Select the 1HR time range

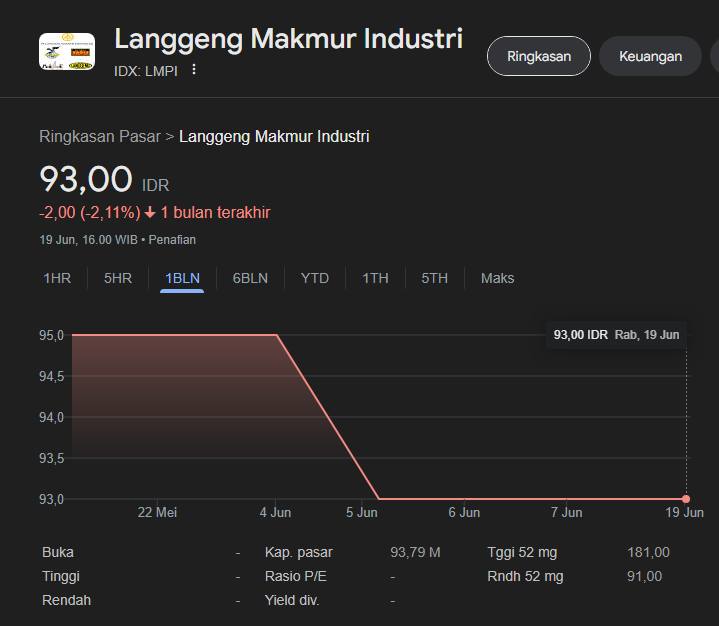click(57, 278)
